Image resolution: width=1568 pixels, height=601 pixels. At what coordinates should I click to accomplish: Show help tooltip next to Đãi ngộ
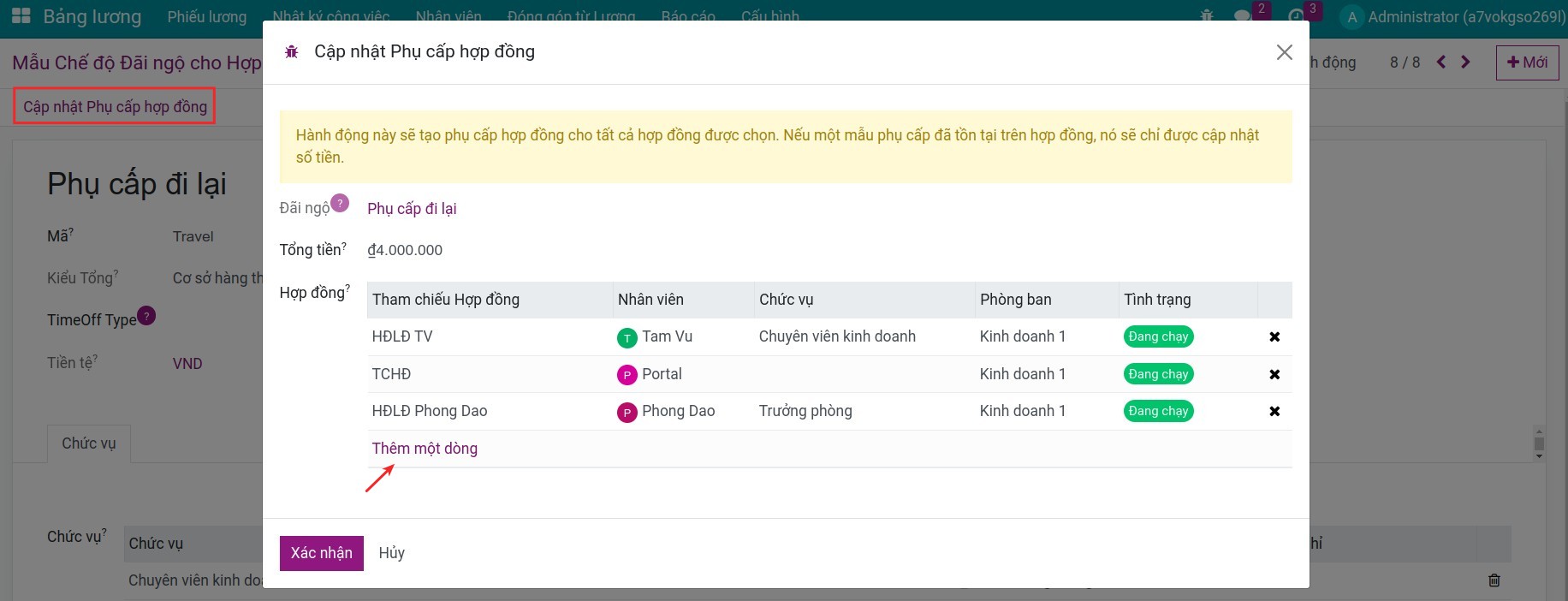tap(340, 204)
